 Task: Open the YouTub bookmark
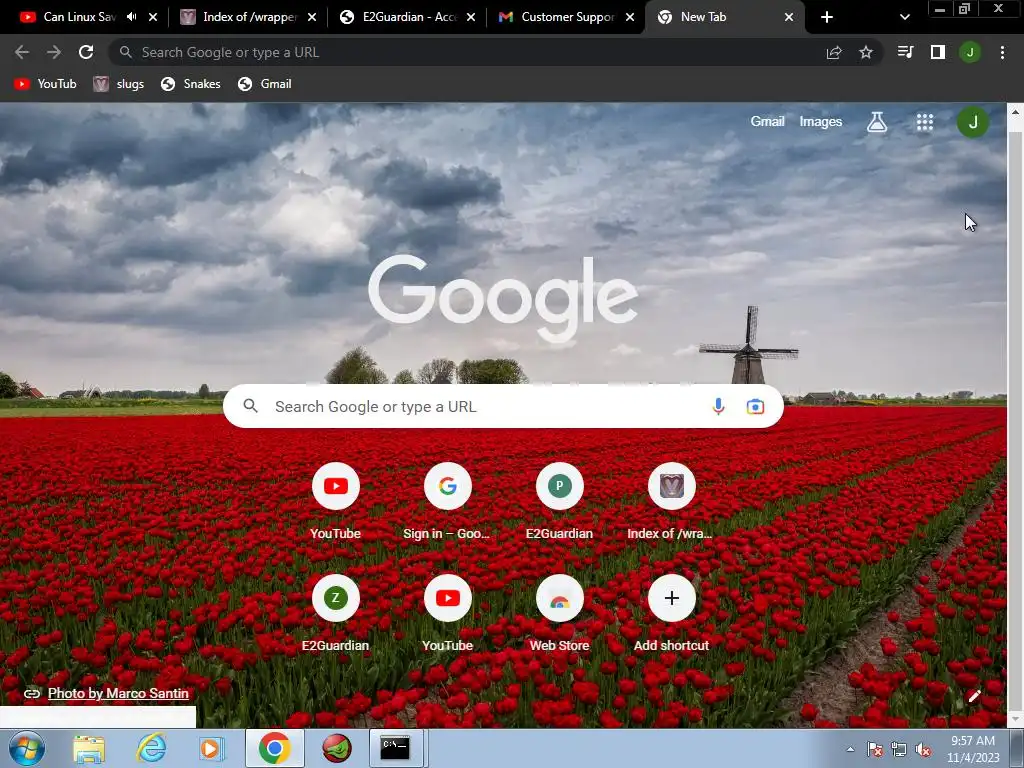45,84
